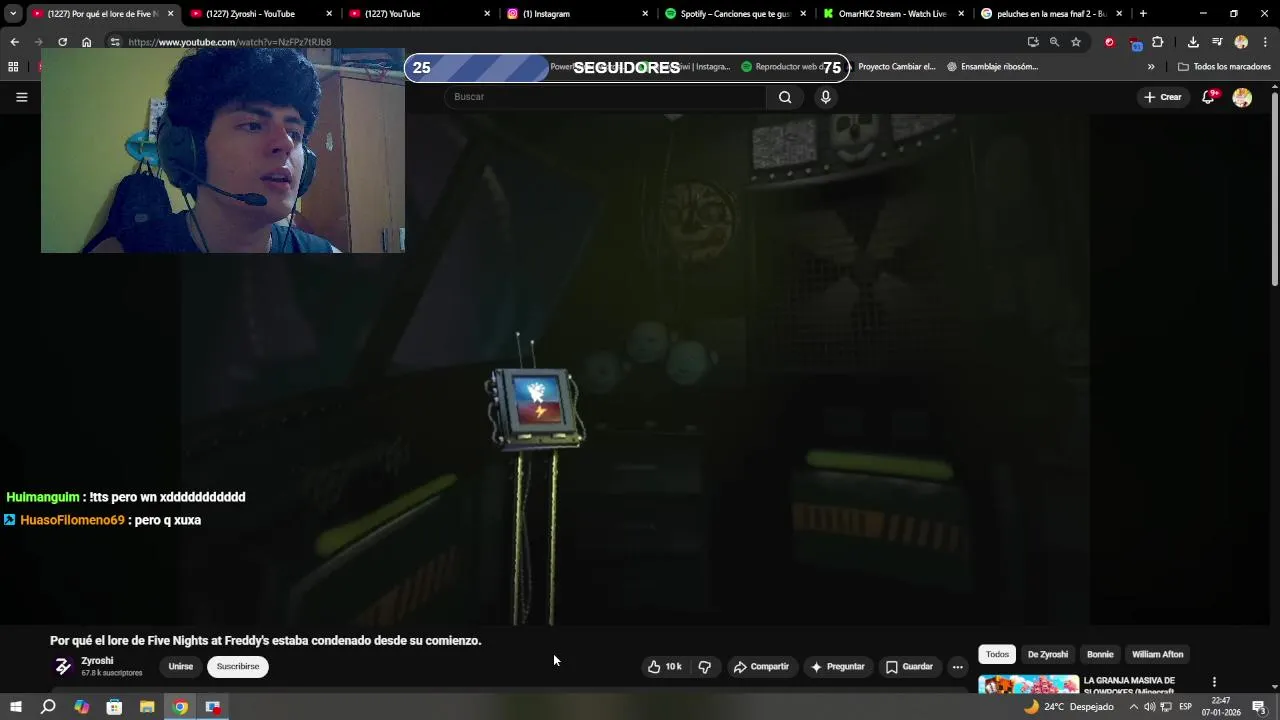Open the Zyroshi channel avatar

coord(62,667)
